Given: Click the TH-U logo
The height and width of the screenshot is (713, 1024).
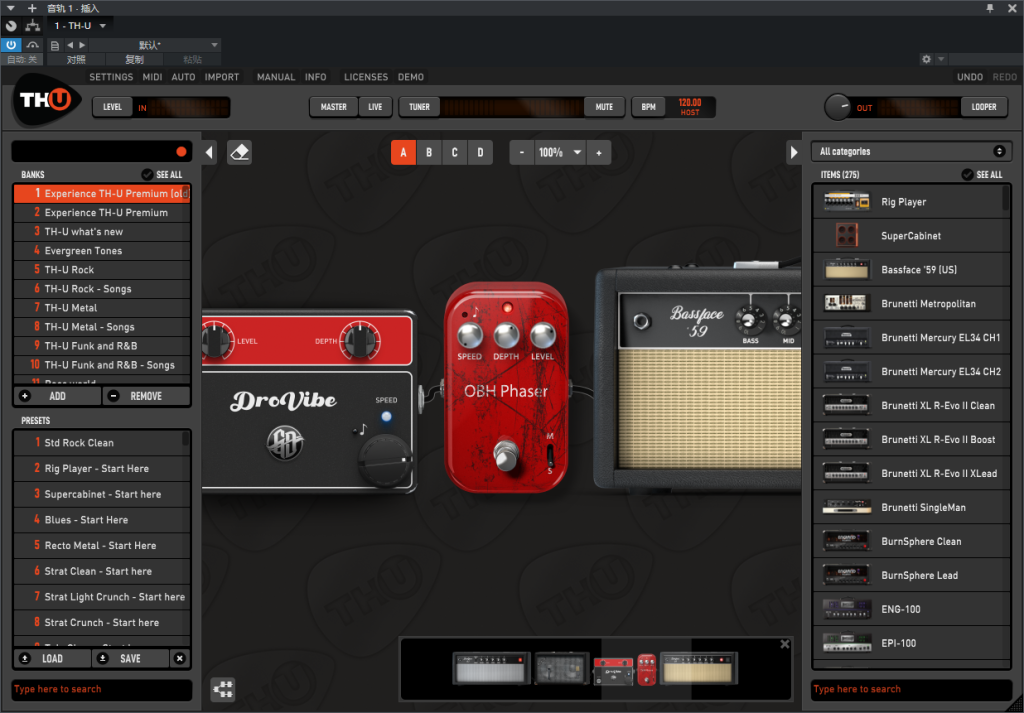Looking at the screenshot, I should click(x=46, y=100).
